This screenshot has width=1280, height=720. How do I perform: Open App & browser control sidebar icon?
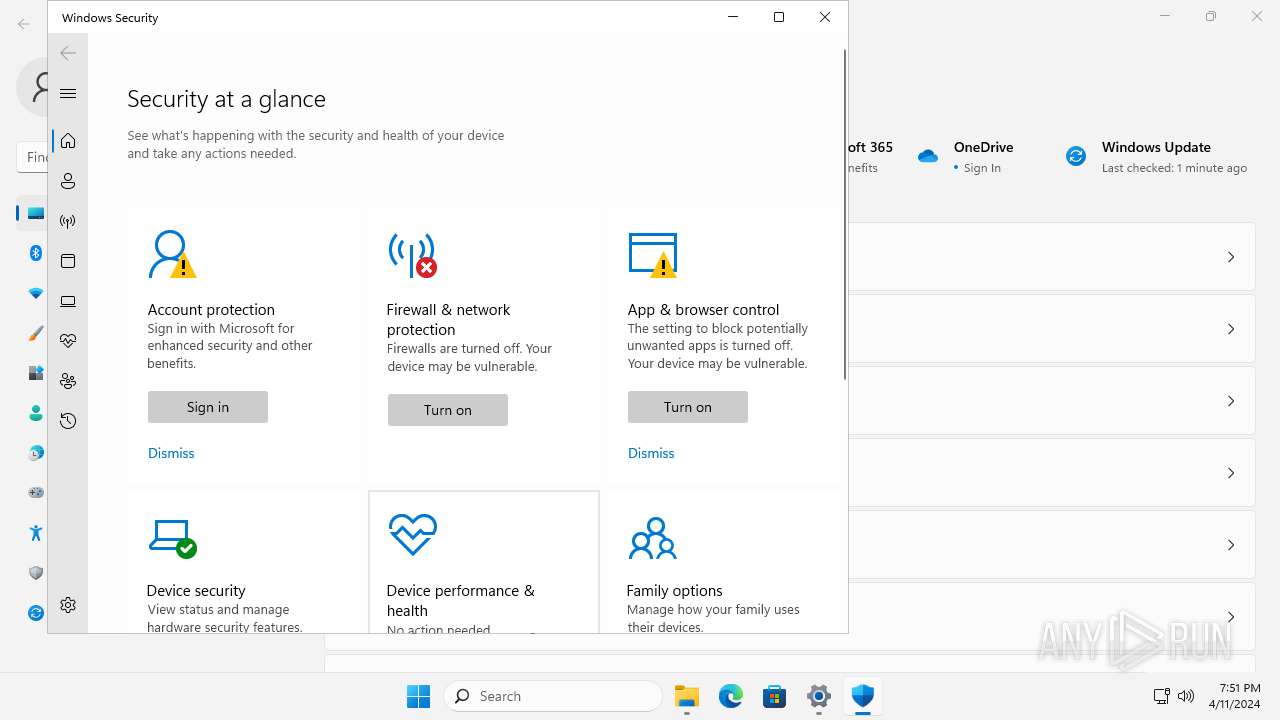(x=68, y=261)
